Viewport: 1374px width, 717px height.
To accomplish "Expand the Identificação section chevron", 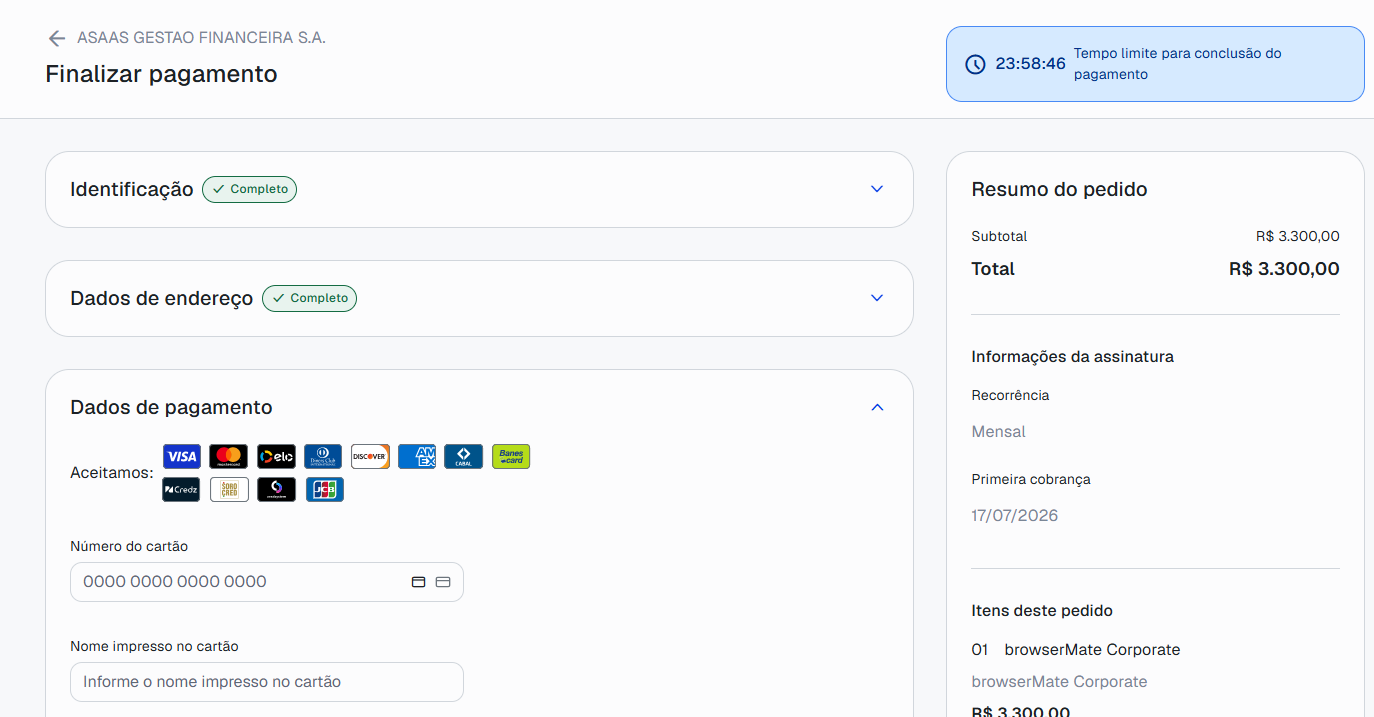I will click(877, 189).
